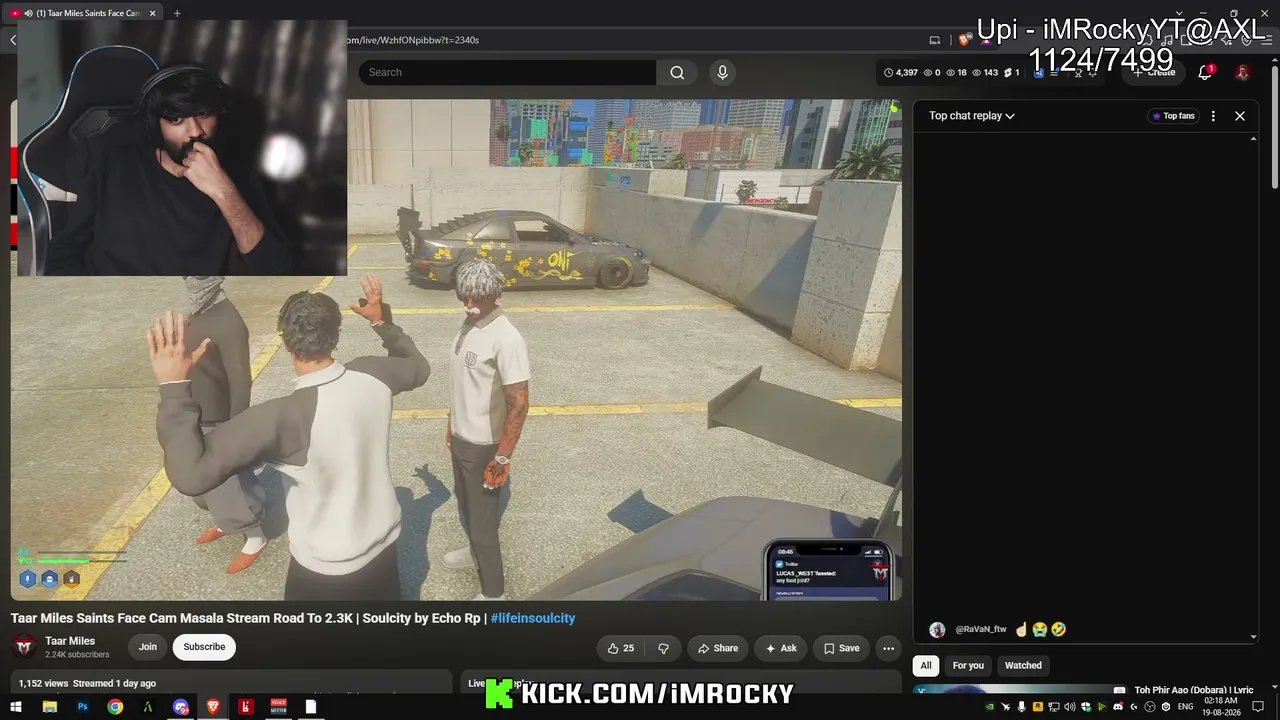Open the OBS tray icon
Image resolution: width=1280 pixels, height=720 pixels.
(x=1149, y=707)
